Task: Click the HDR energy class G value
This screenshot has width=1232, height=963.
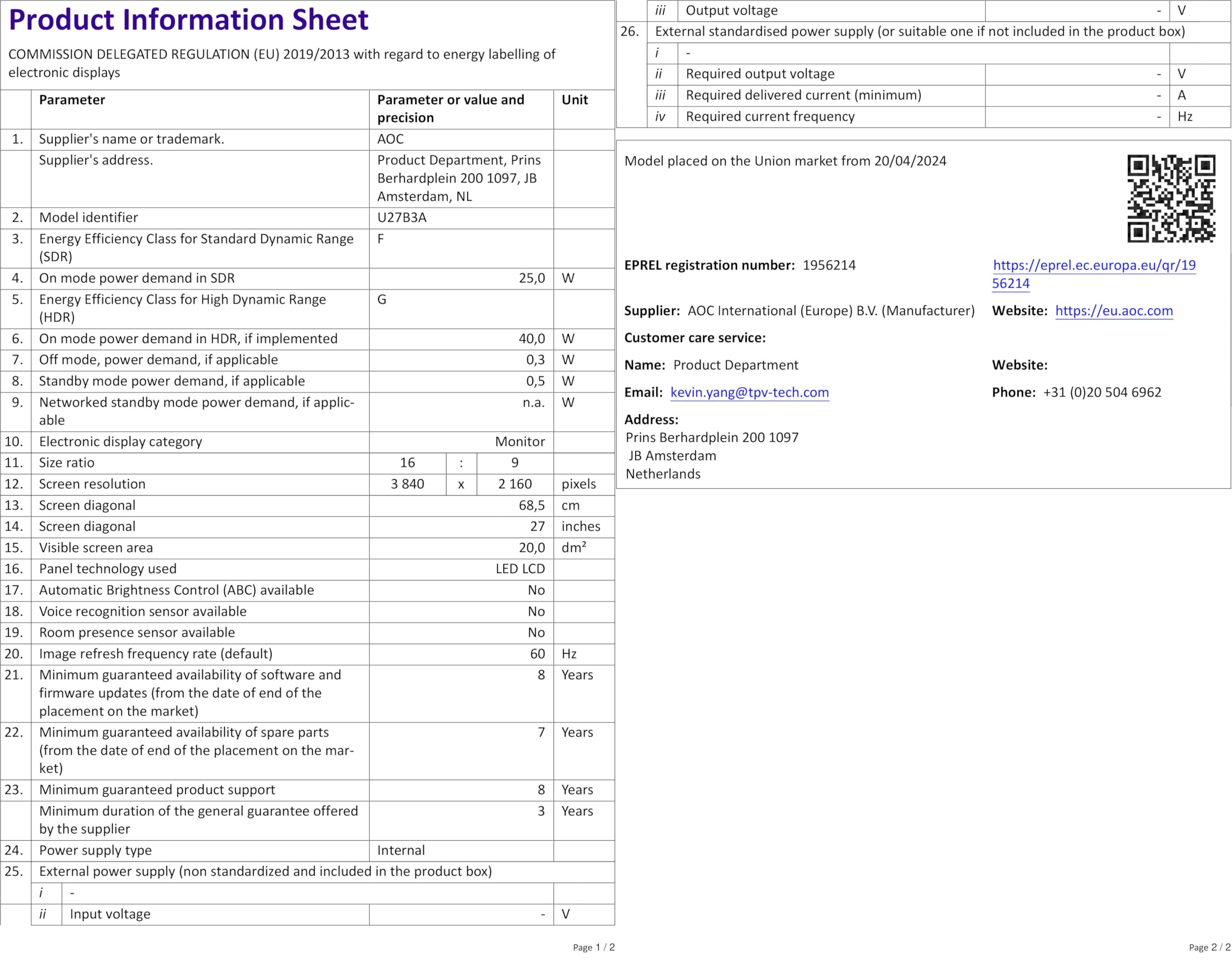Action: [382, 299]
